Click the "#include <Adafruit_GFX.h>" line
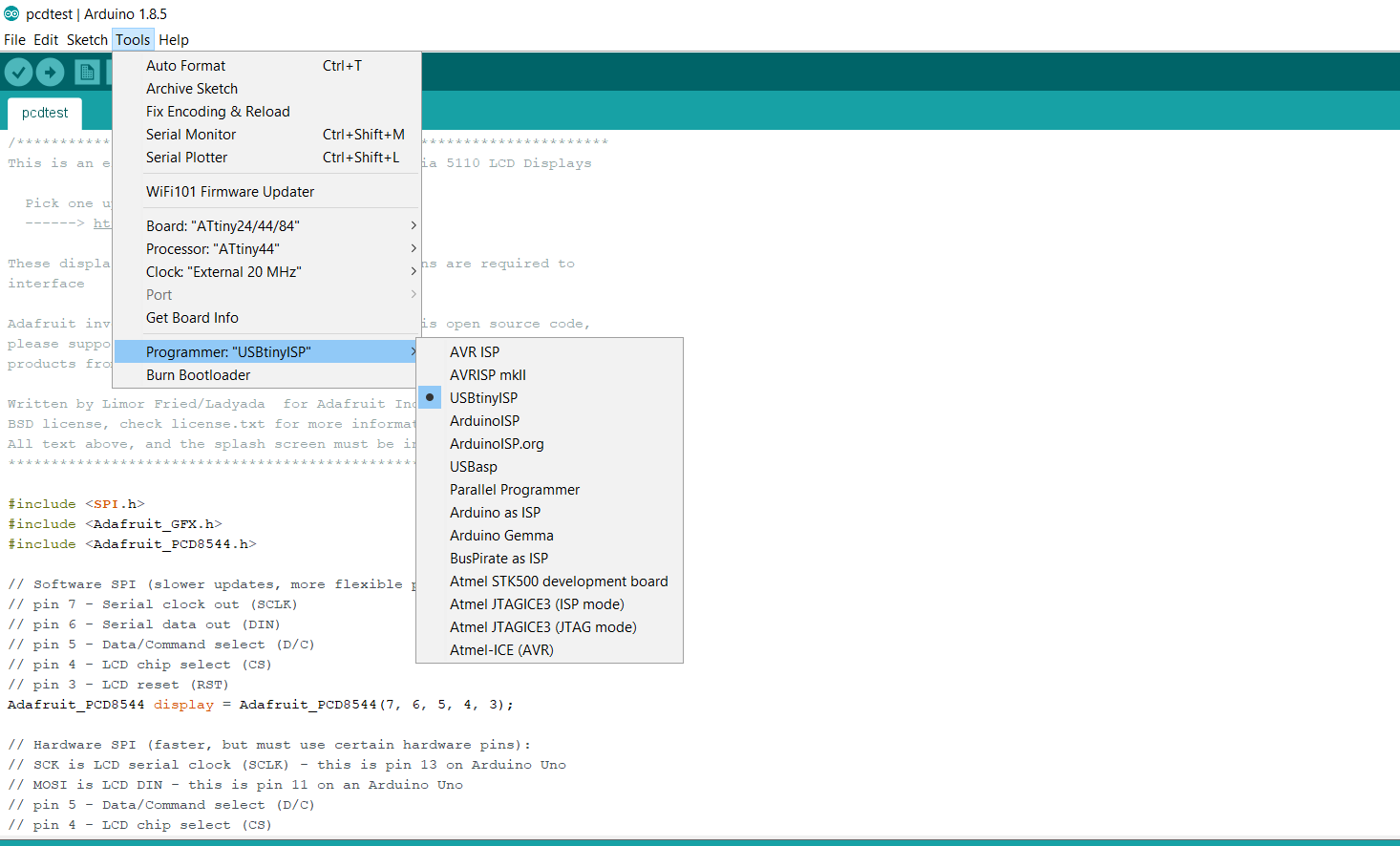Screen dimensions: 1400x846 coord(115,524)
